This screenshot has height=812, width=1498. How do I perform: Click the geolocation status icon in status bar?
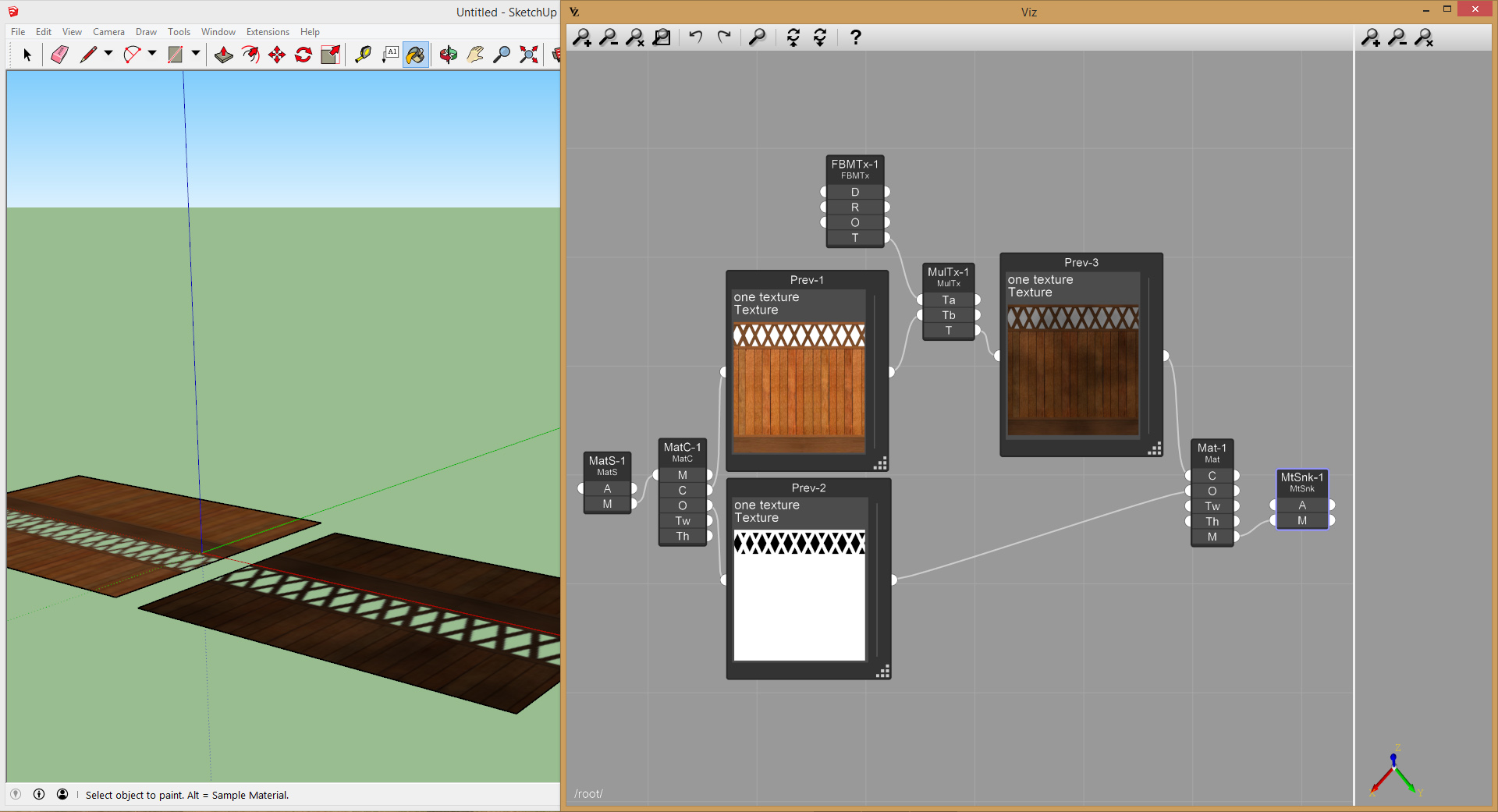[x=16, y=794]
